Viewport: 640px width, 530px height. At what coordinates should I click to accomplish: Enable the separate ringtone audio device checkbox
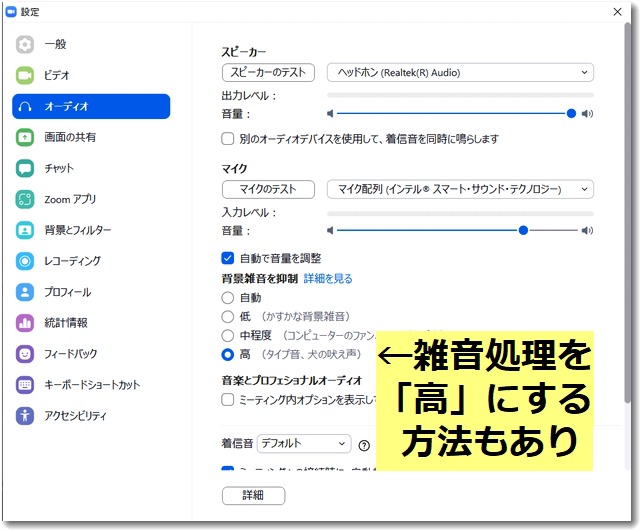click(x=227, y=139)
